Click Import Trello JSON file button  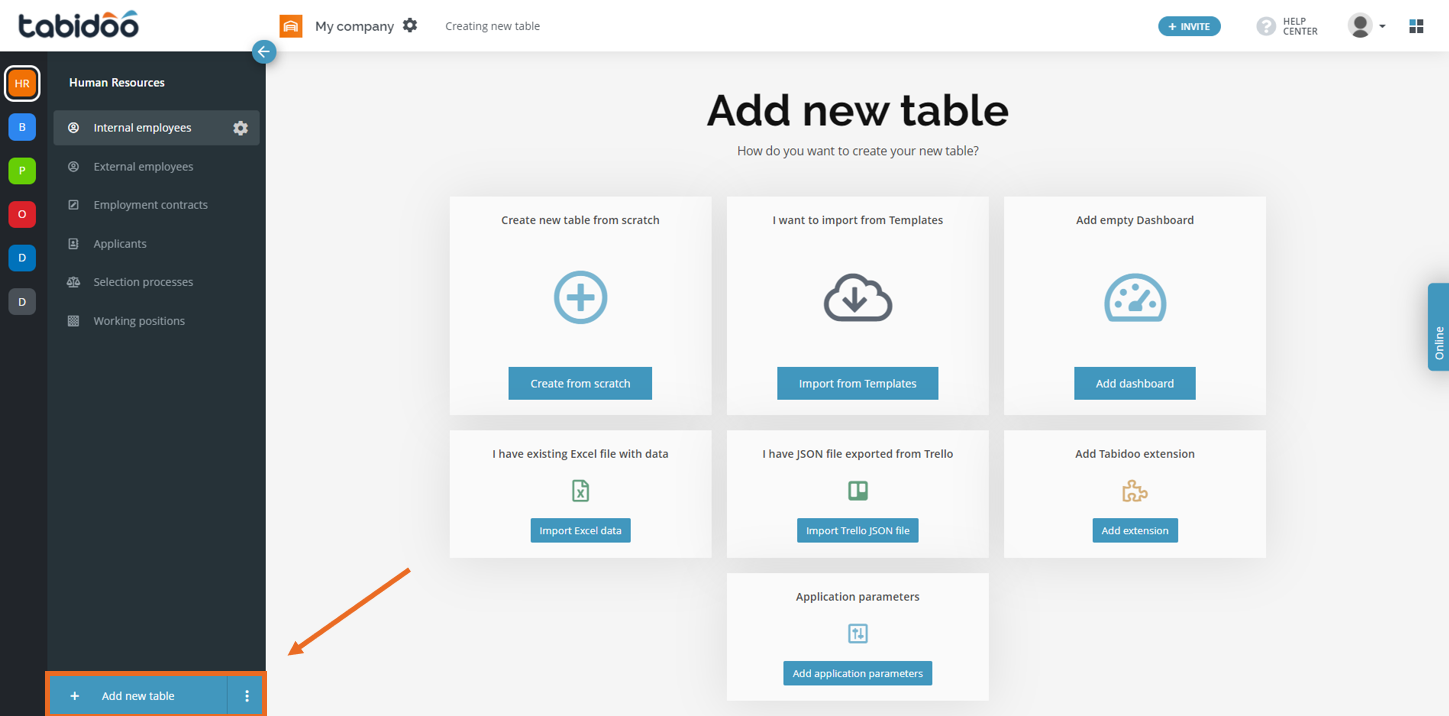pyautogui.click(x=858, y=531)
